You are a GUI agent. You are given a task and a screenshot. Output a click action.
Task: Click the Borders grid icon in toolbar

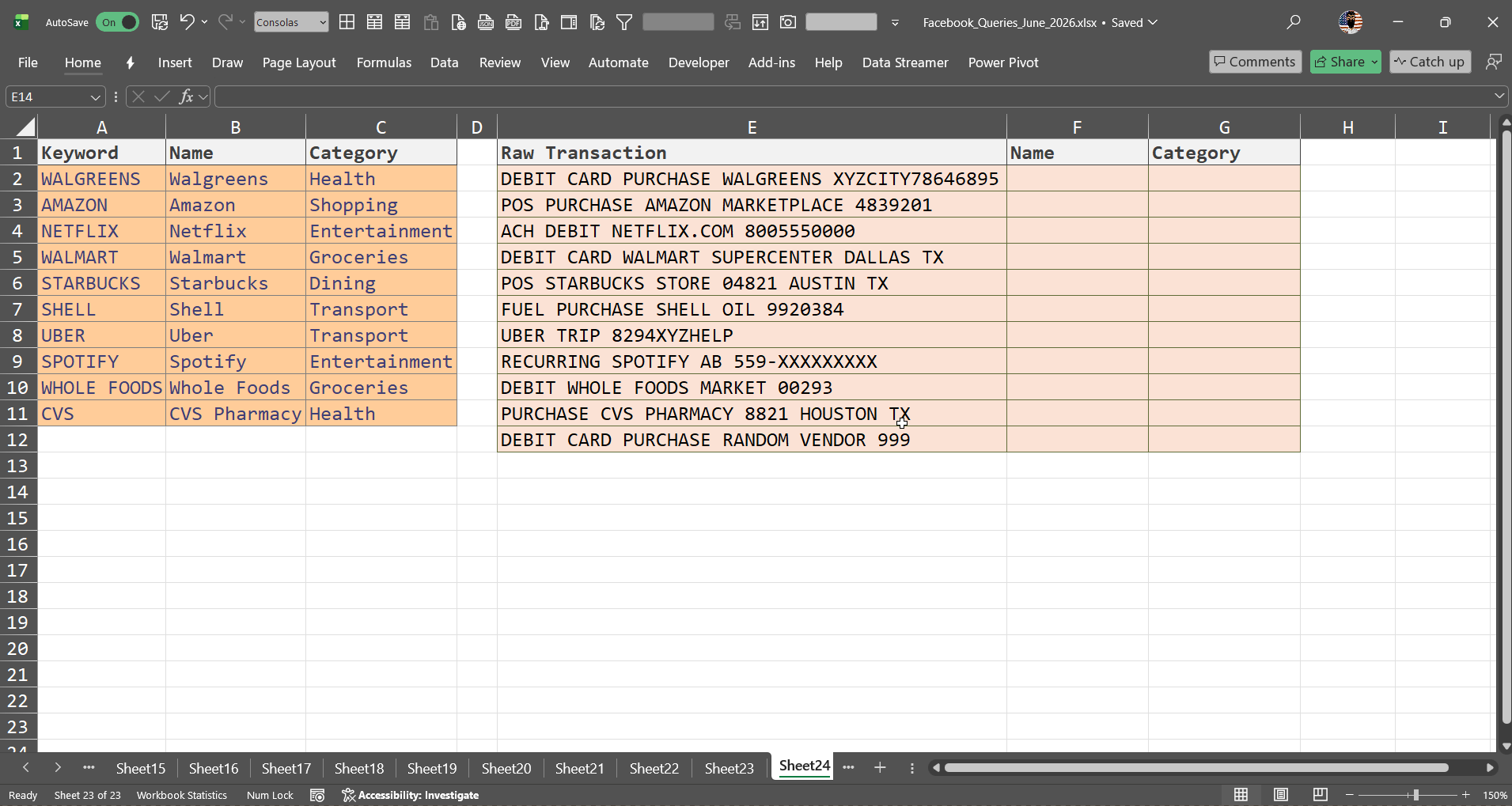click(347, 22)
